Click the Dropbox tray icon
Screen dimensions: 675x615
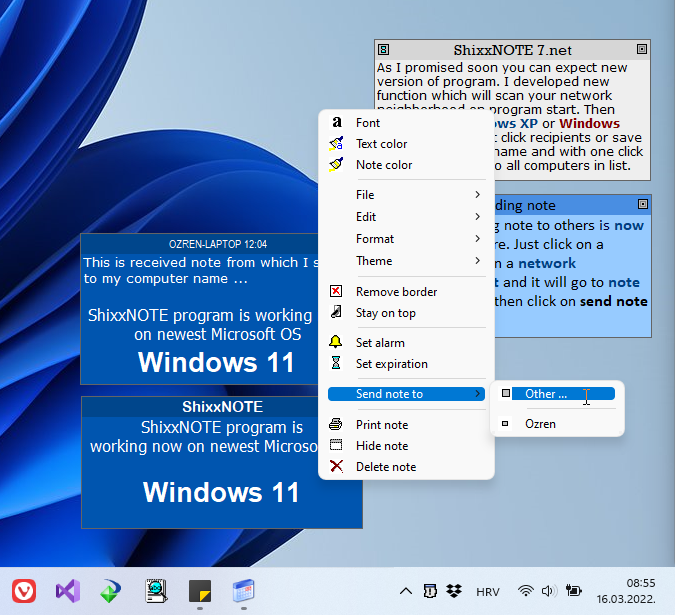[454, 591]
